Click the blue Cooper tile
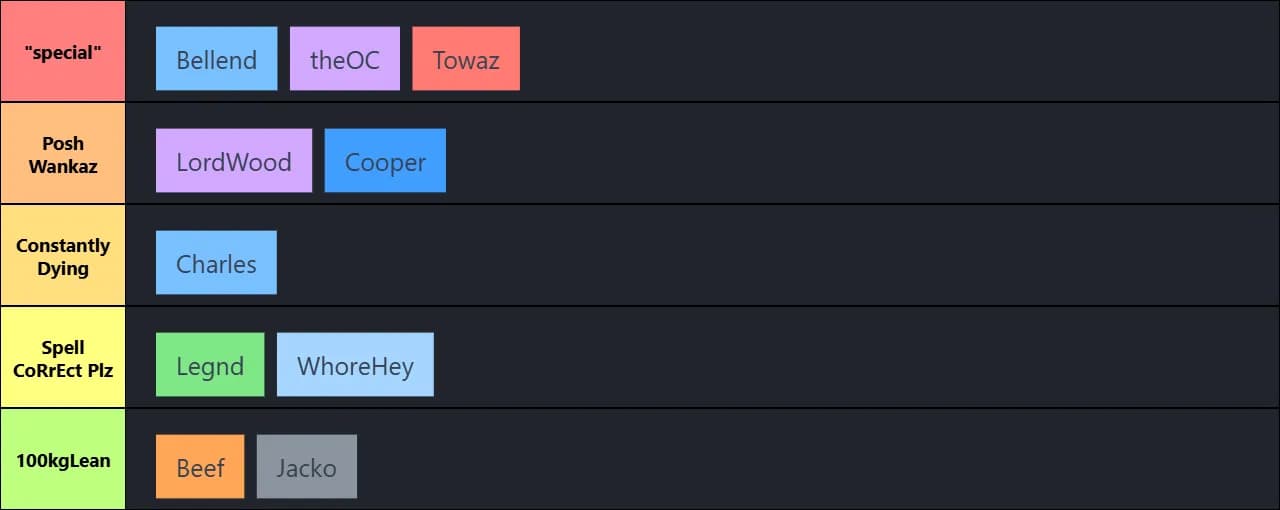 point(385,161)
